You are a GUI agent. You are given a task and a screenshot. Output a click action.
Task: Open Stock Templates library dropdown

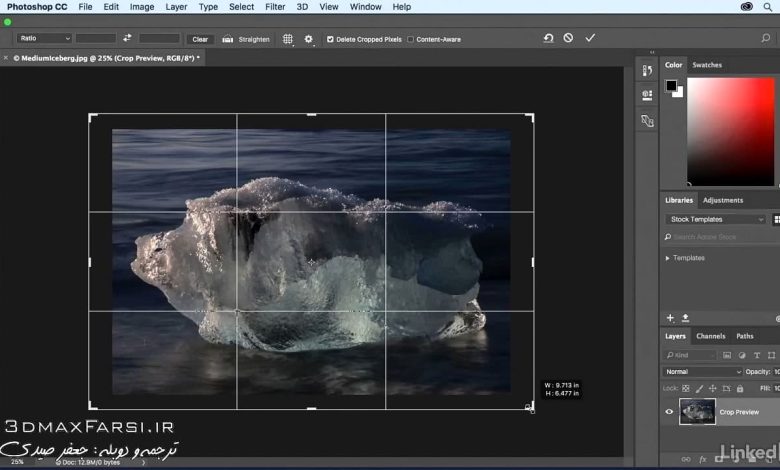[715, 219]
